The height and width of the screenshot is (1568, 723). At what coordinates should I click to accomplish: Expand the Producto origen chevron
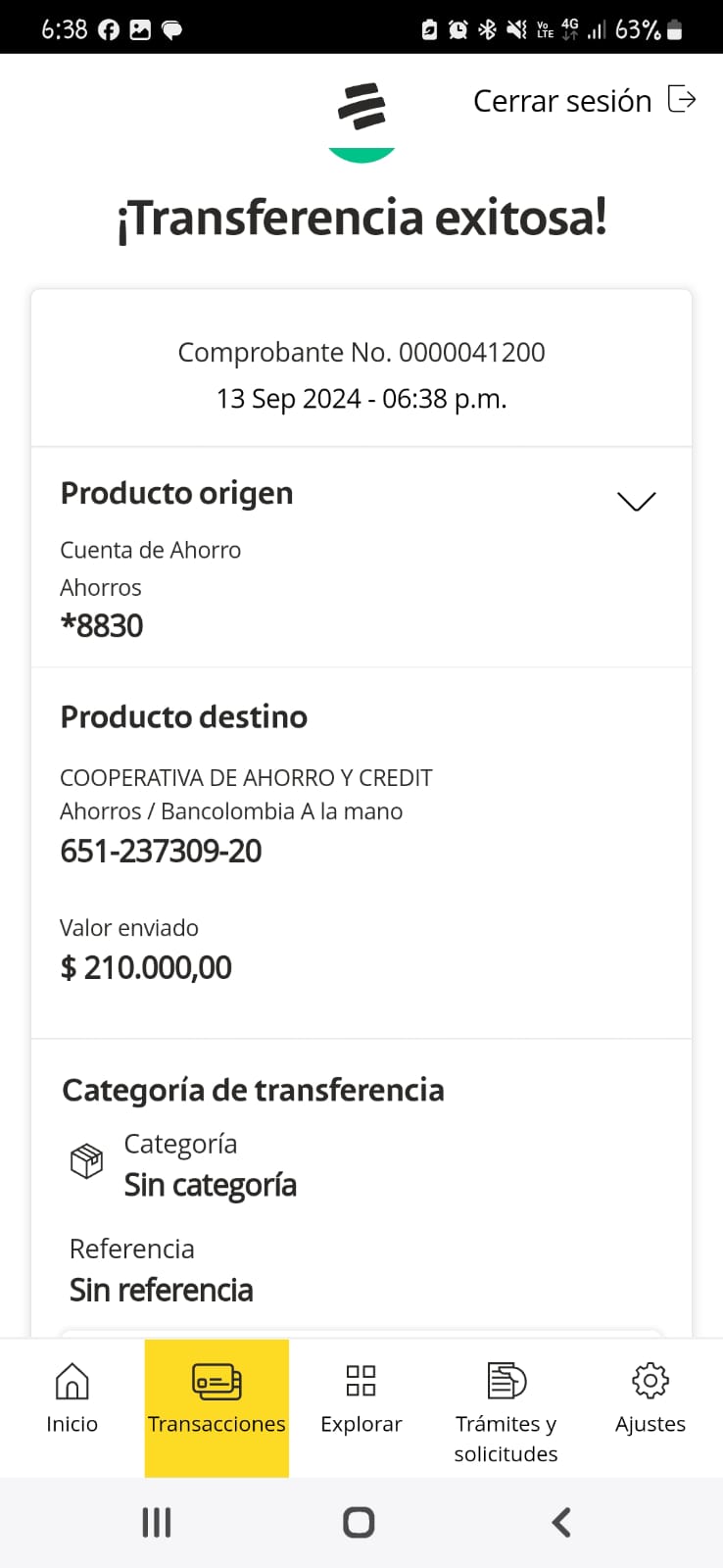tap(636, 501)
